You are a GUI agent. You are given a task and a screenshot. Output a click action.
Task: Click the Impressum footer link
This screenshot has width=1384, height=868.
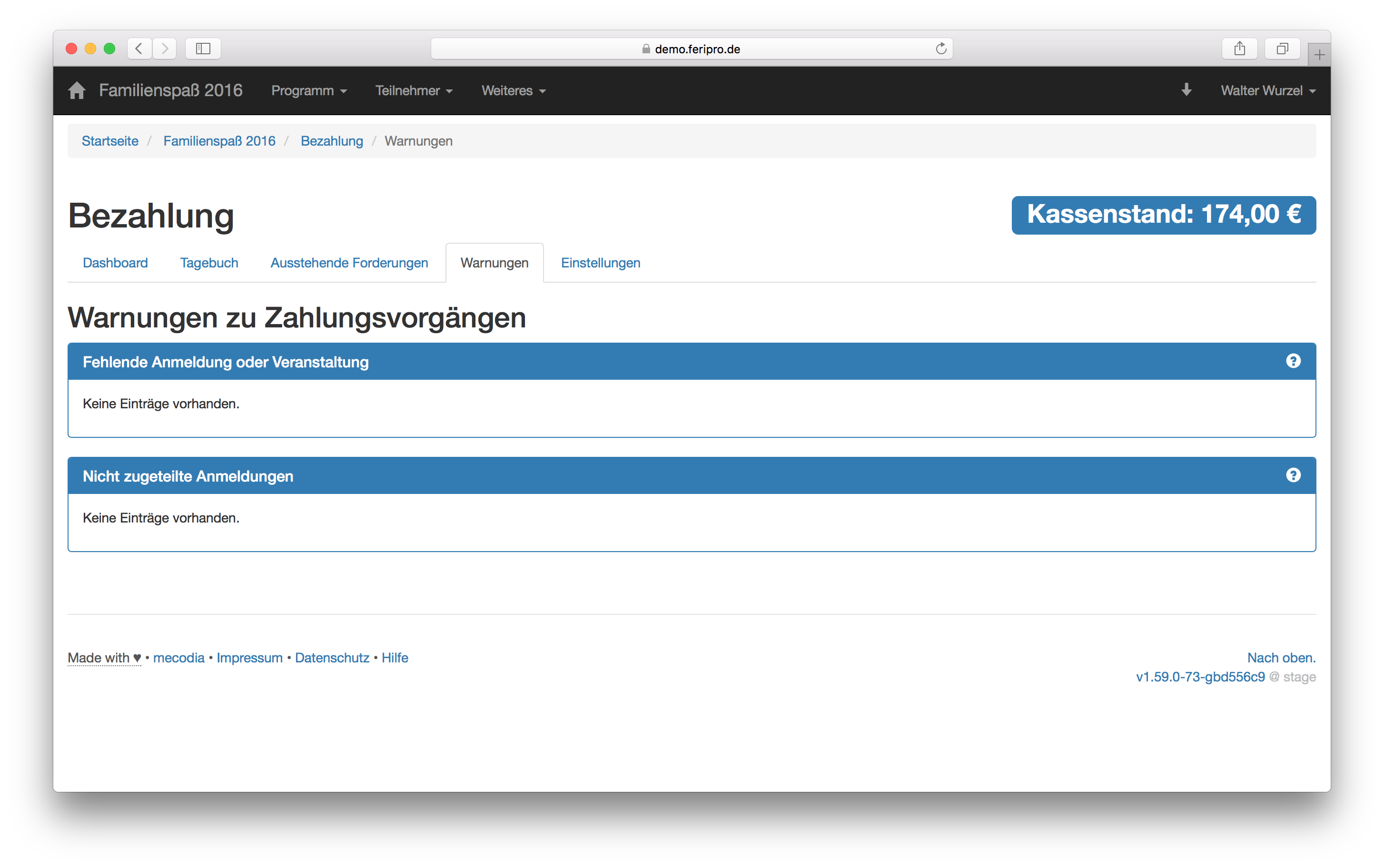(249, 658)
